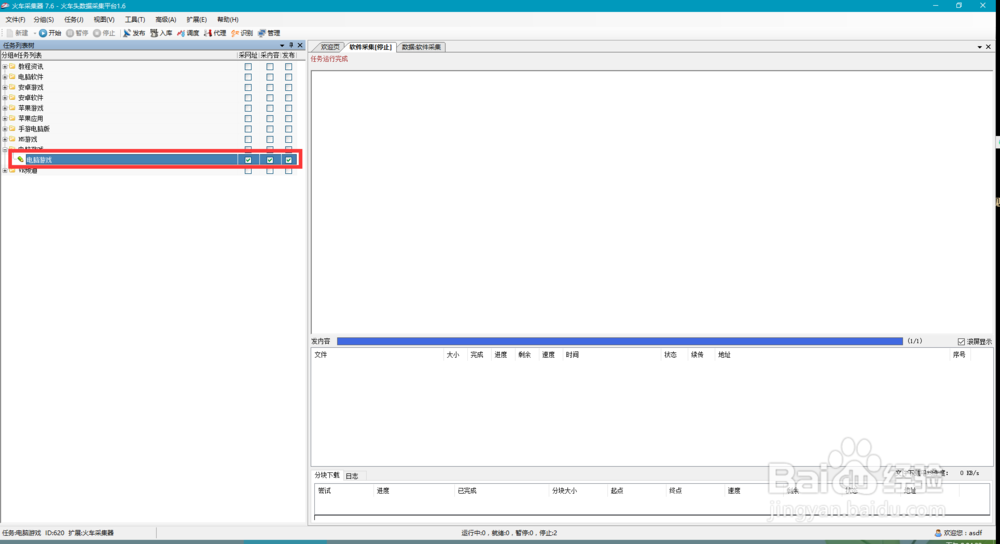Click the 开始 (Start) play icon in toolbar
This screenshot has height=544, width=1000.
[x=43, y=33]
